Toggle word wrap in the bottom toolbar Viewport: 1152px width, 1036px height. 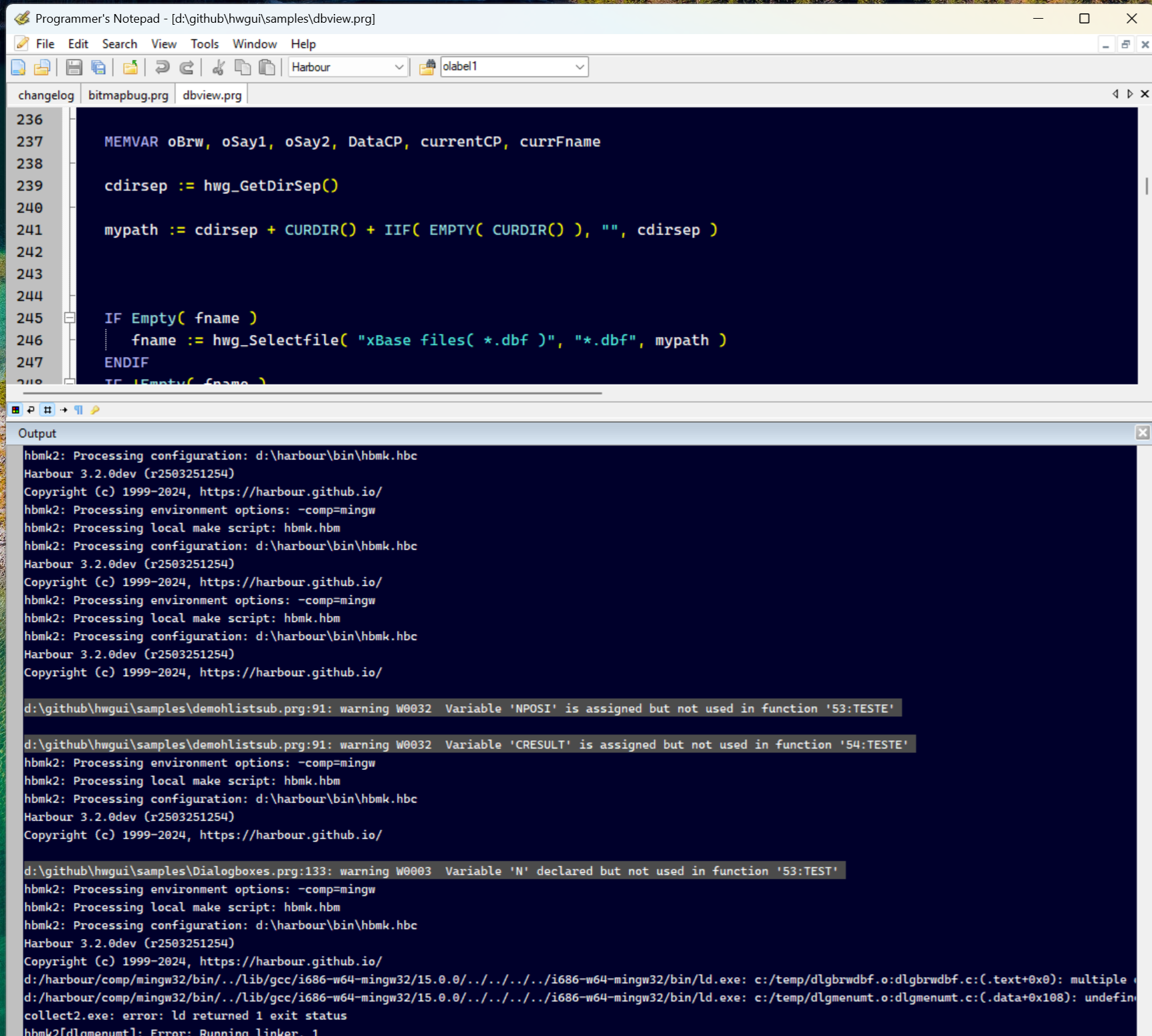31,410
